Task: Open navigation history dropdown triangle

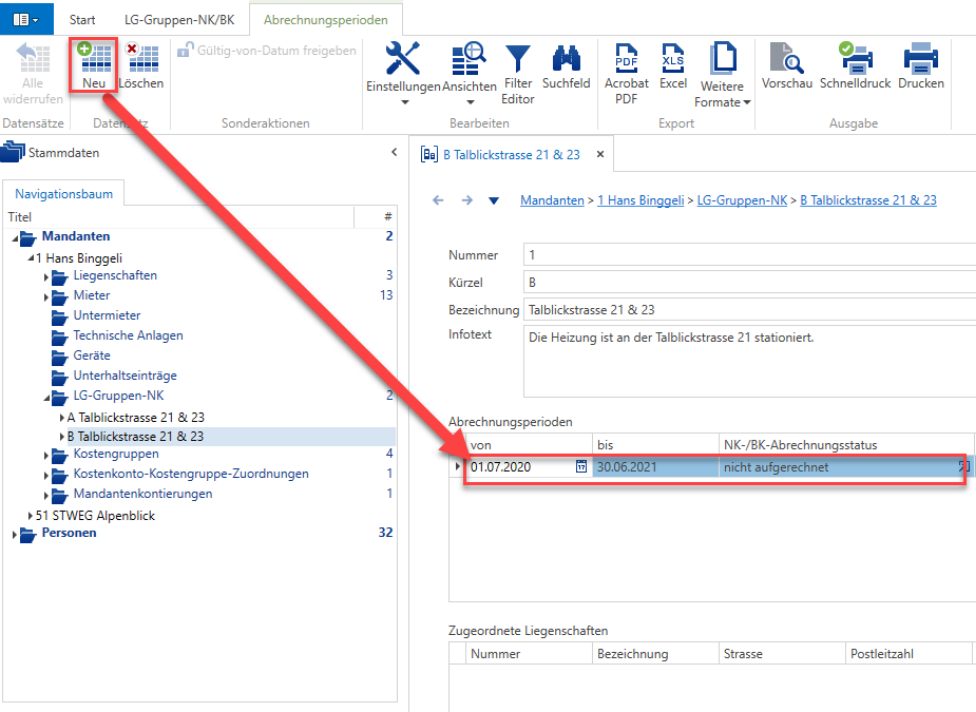Action: [x=494, y=200]
